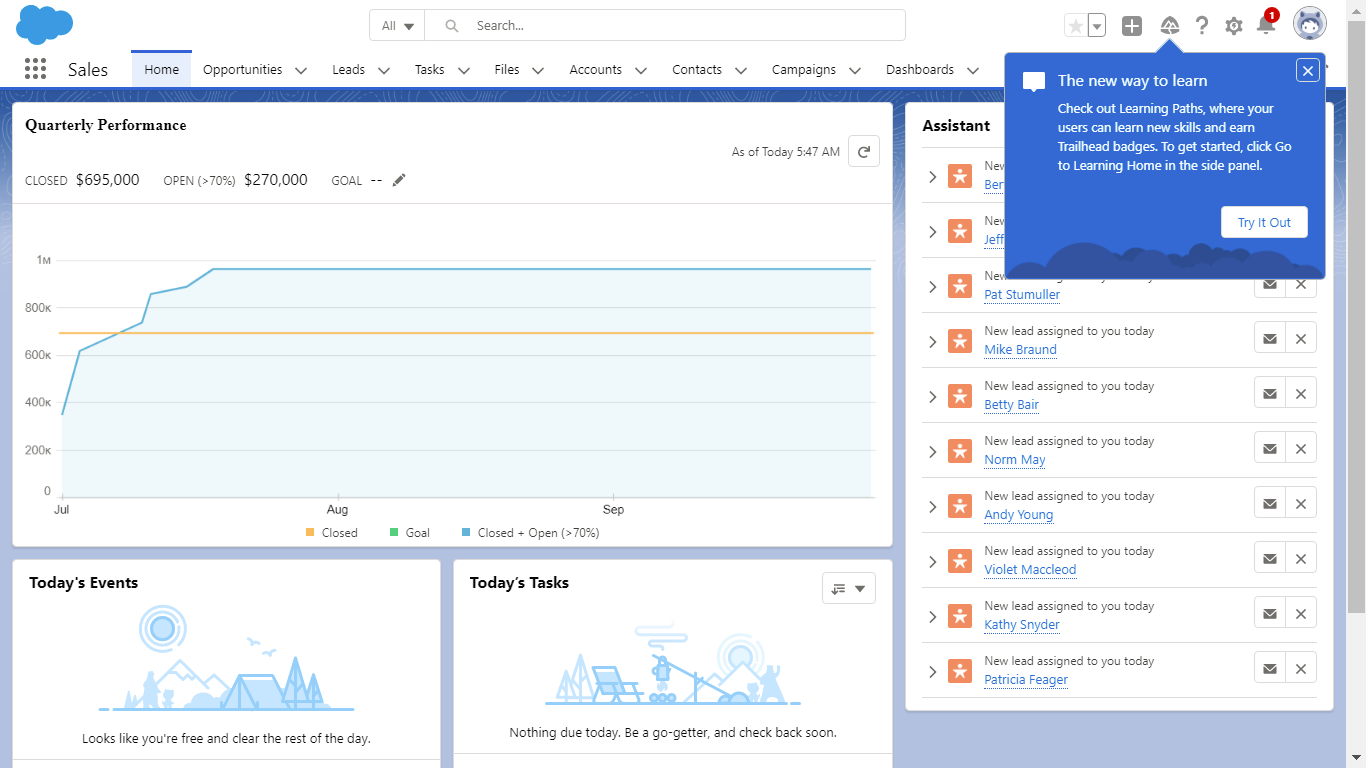The image size is (1366, 768).
Task: Dismiss the Norm May assistant item
Action: [x=1301, y=448]
